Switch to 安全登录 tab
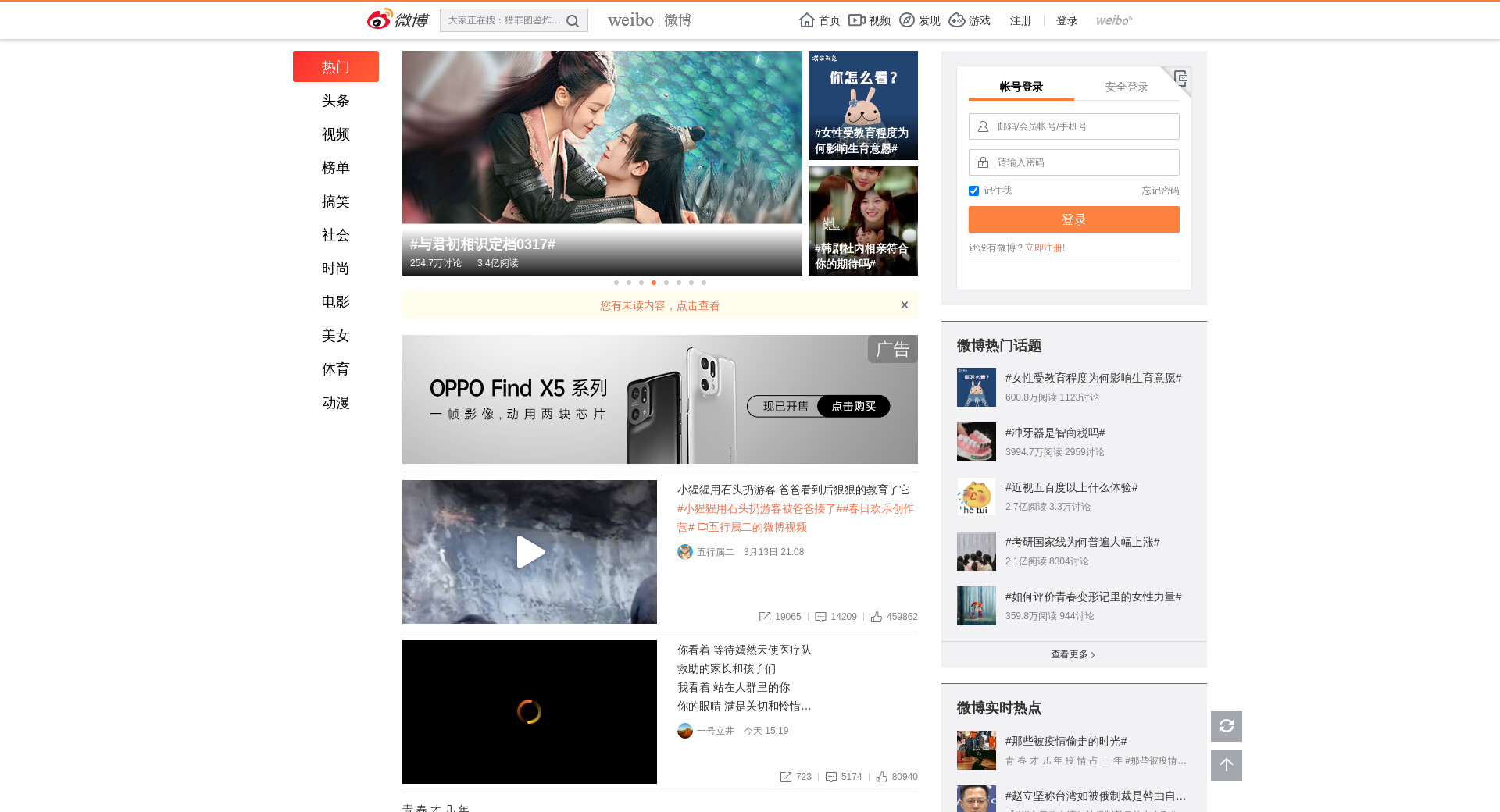 tap(1126, 87)
